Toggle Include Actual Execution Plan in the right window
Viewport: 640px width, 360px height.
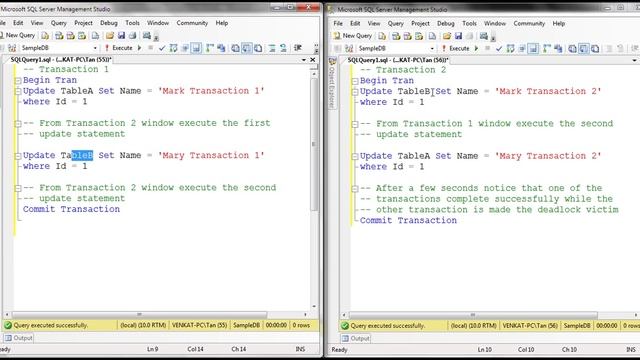point(547,49)
